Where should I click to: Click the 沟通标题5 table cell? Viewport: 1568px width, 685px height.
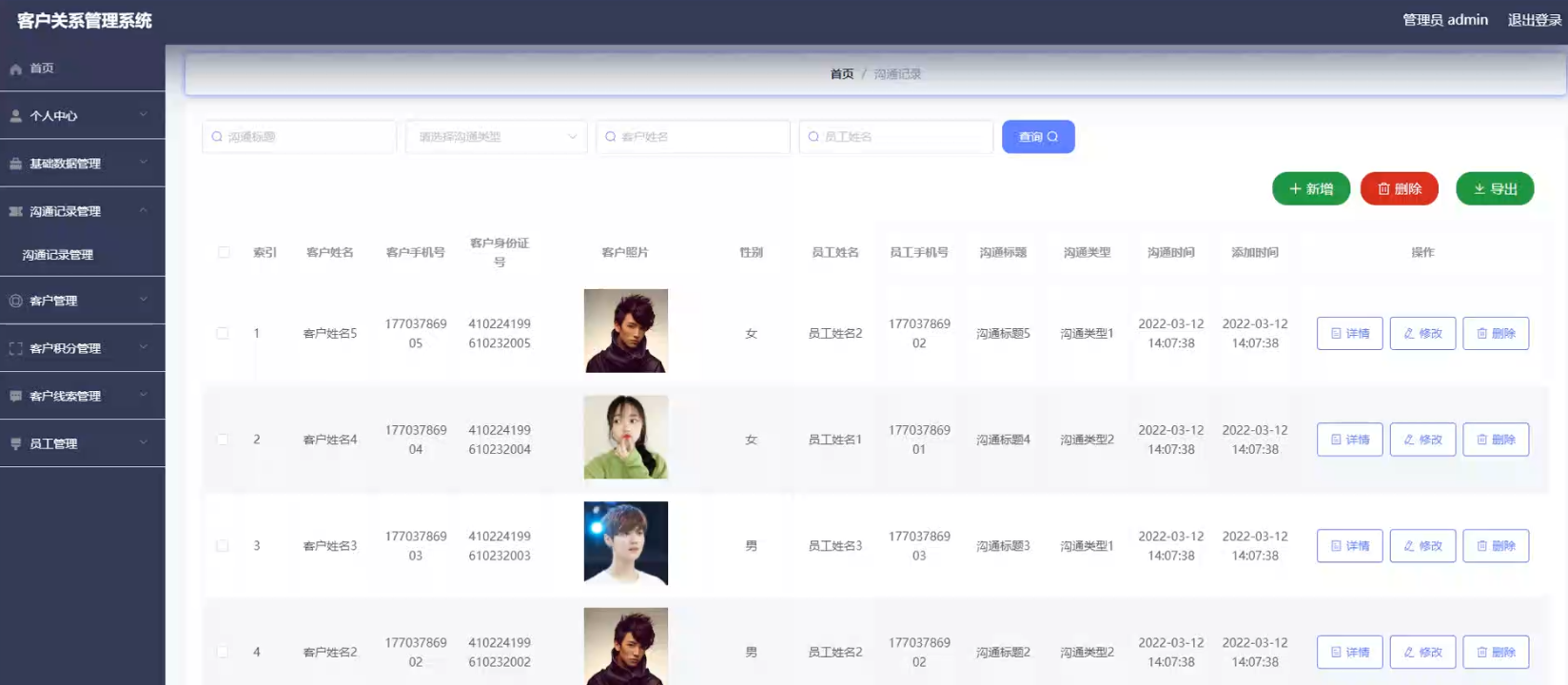(x=1003, y=334)
